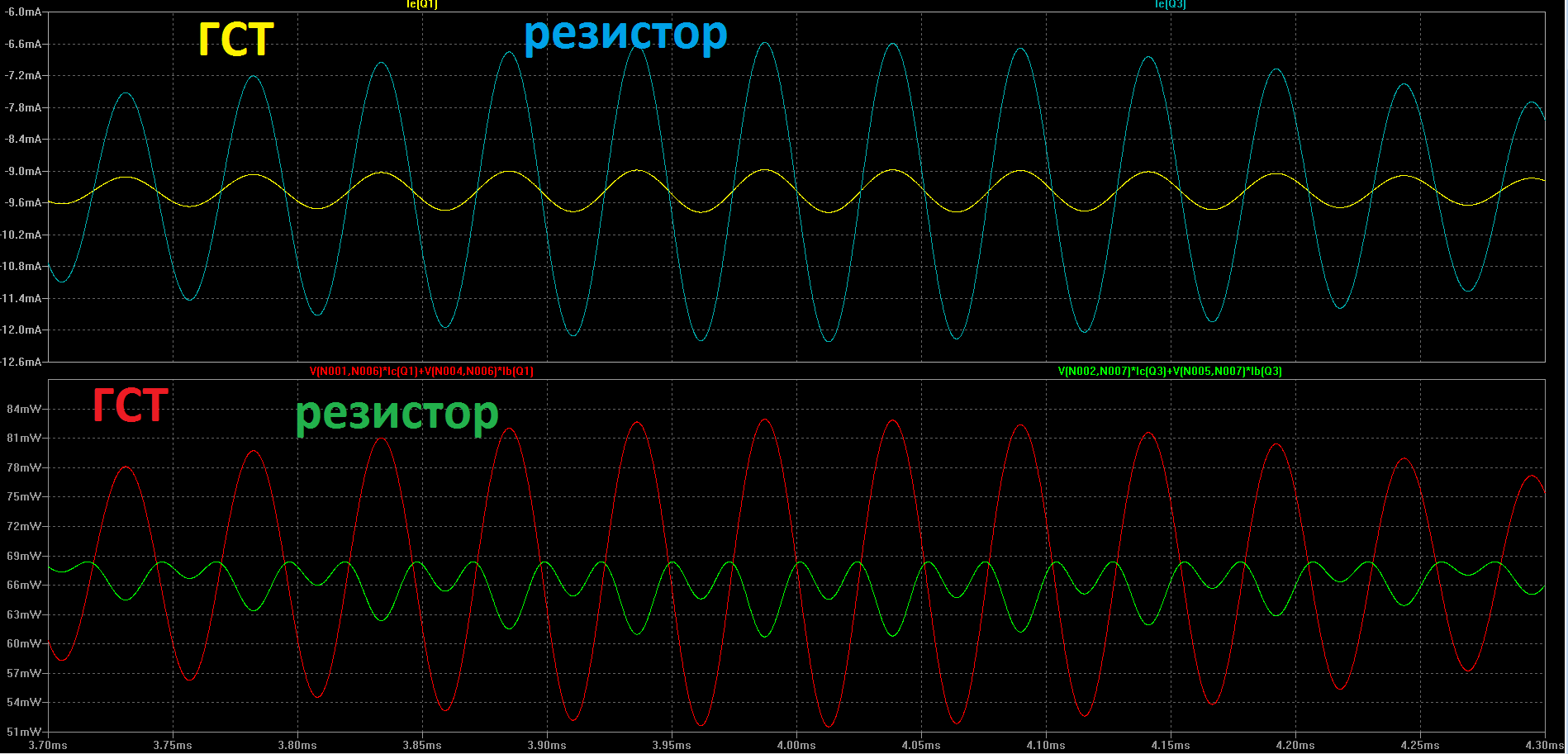Click the 63mW power axis label
Screen dimensions: 1568x754
(24, 614)
